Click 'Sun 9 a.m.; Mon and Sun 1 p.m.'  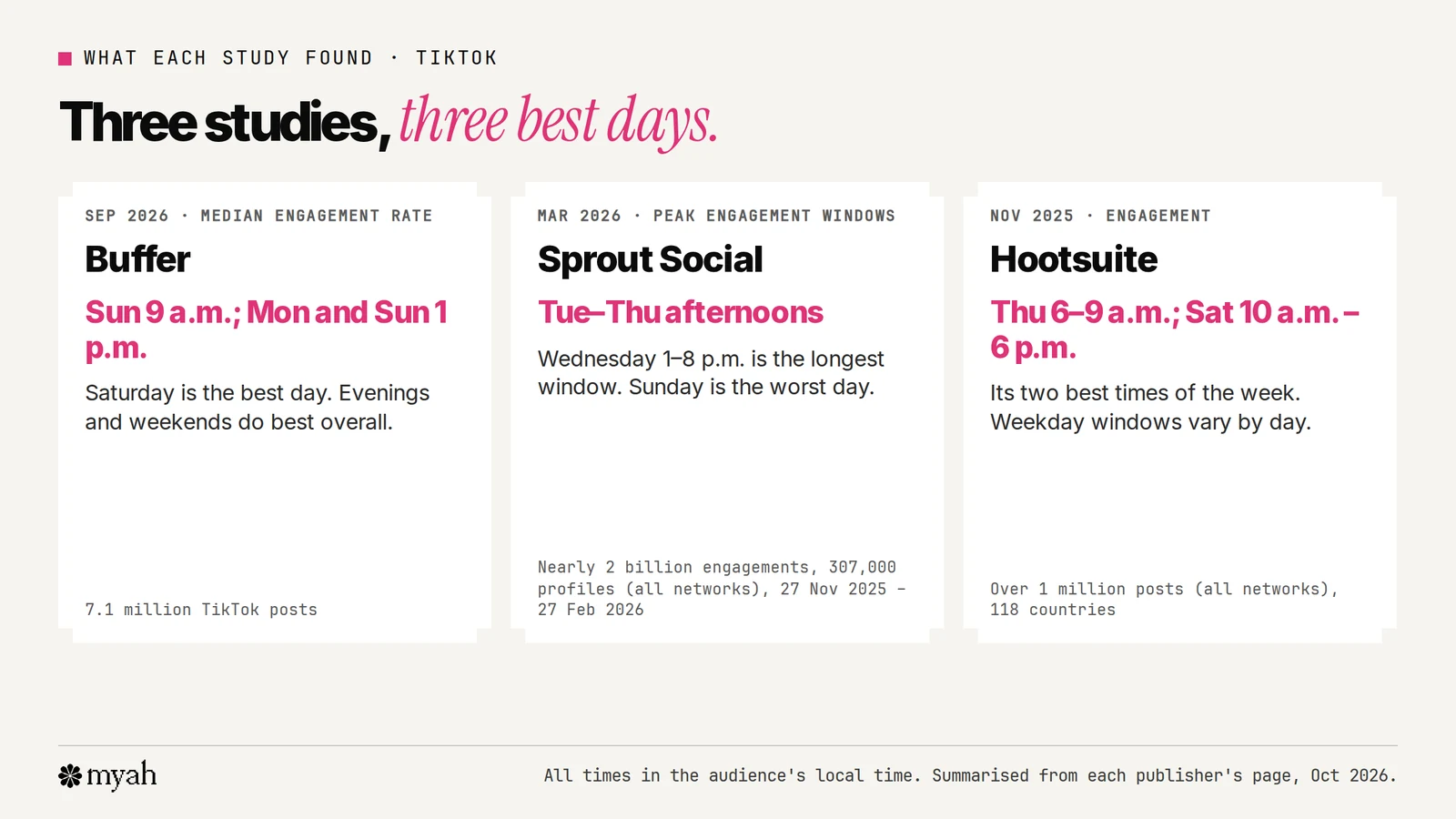point(267,329)
